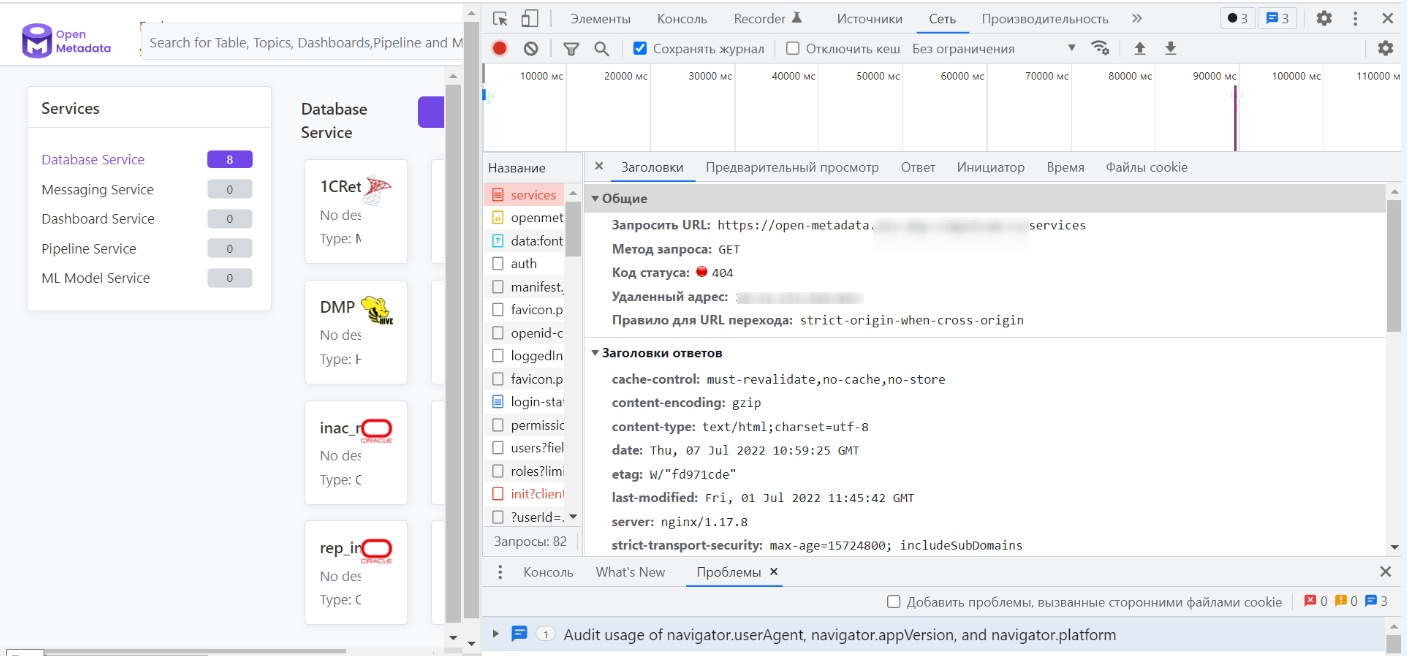The image size is (1407, 656).
Task: Open the DevTools three-dot menu
Action: tap(1356, 18)
